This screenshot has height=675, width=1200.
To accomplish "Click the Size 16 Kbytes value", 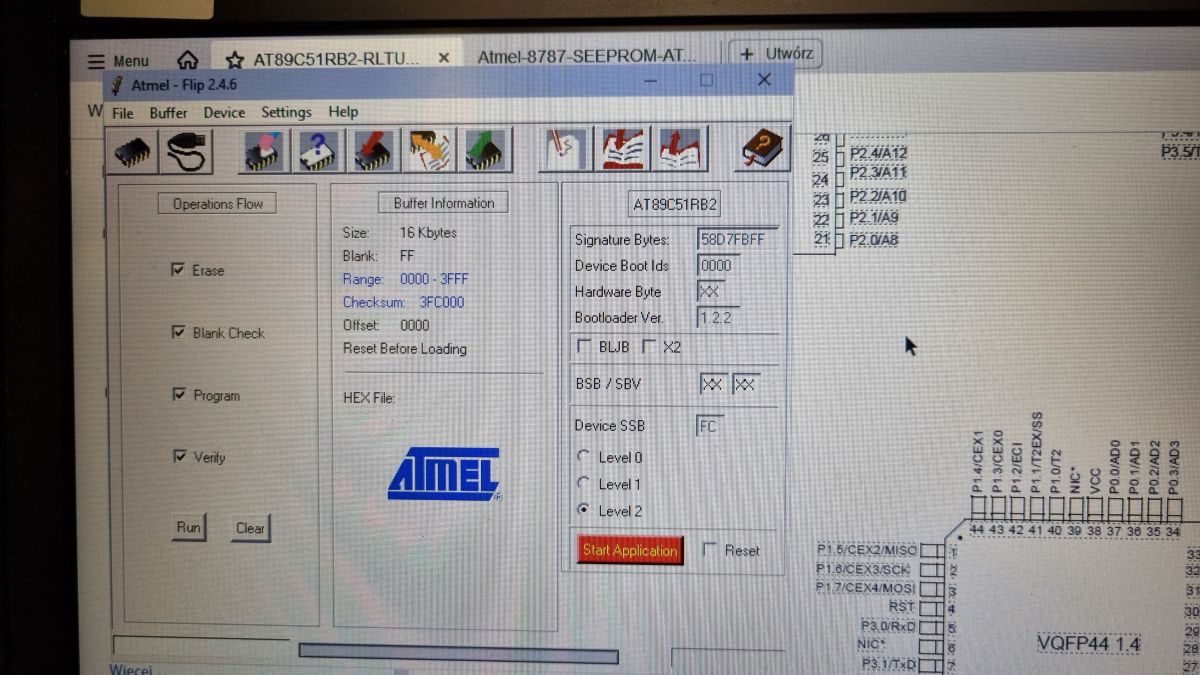I will coord(428,232).
